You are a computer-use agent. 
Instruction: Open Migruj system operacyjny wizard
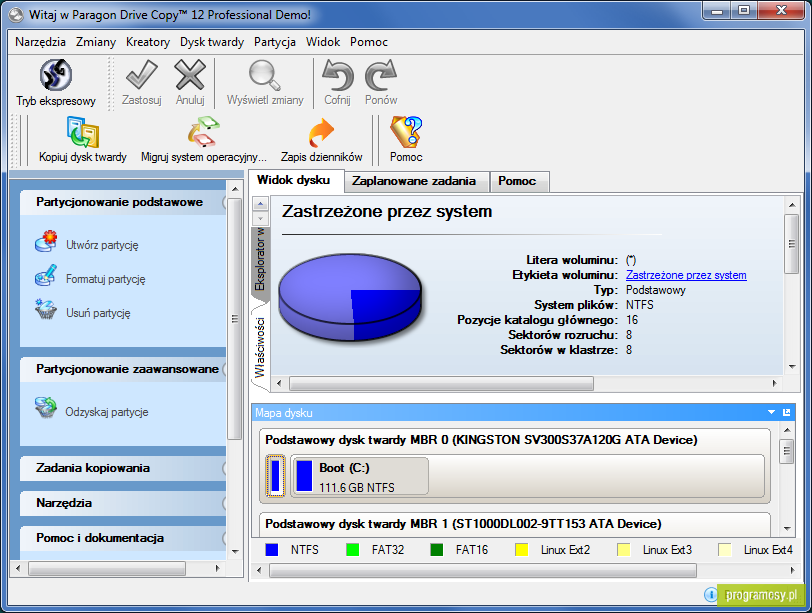point(204,140)
